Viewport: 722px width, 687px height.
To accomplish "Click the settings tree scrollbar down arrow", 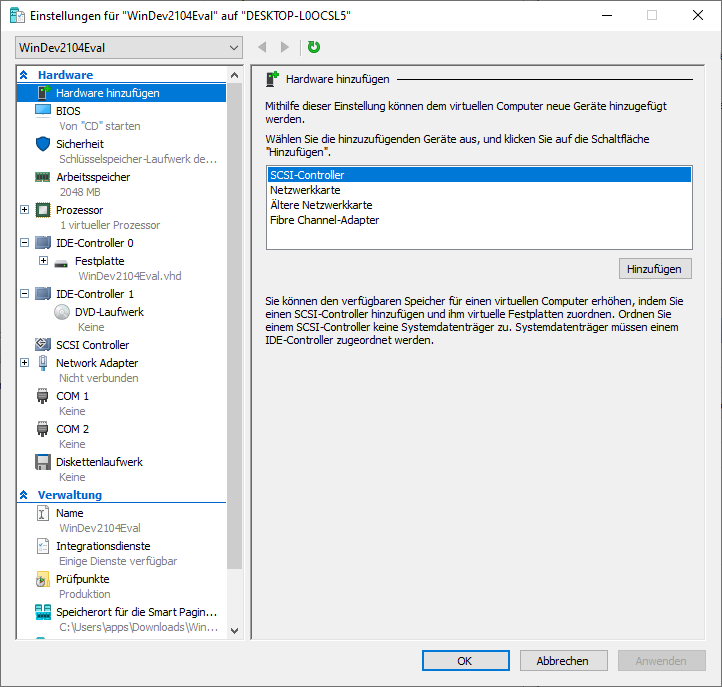I will coord(235,630).
